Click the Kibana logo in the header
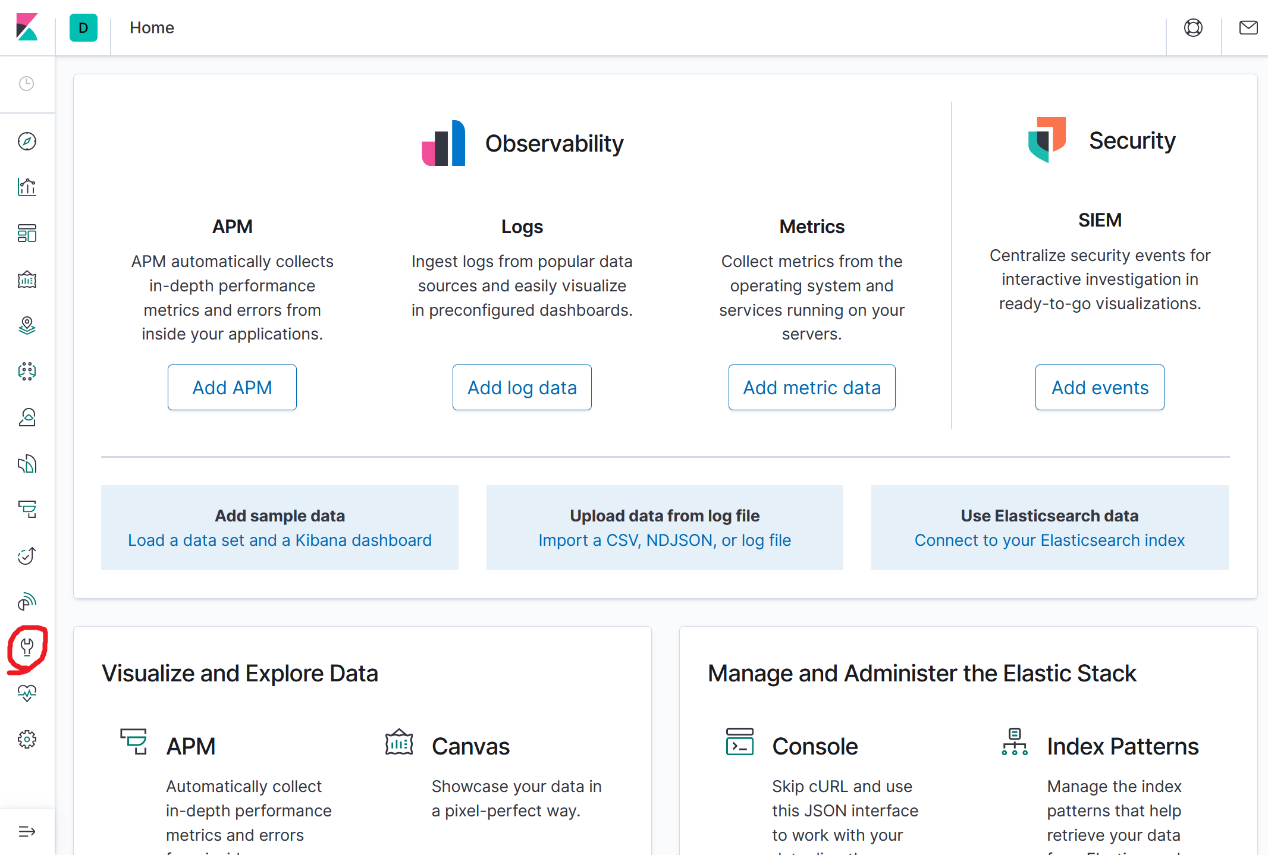 [x=27, y=28]
